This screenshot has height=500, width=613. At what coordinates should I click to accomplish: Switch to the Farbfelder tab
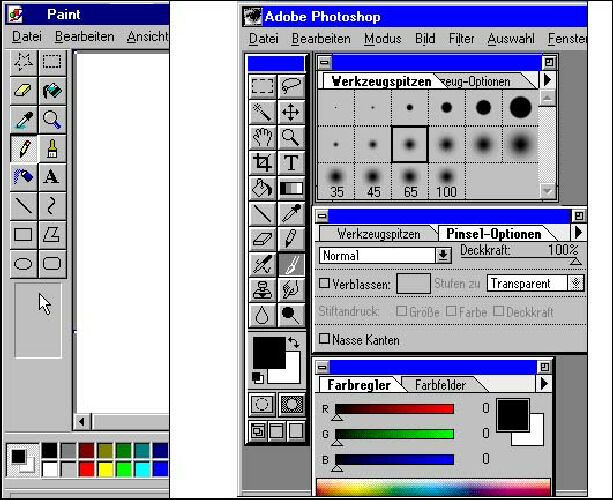(x=440, y=385)
